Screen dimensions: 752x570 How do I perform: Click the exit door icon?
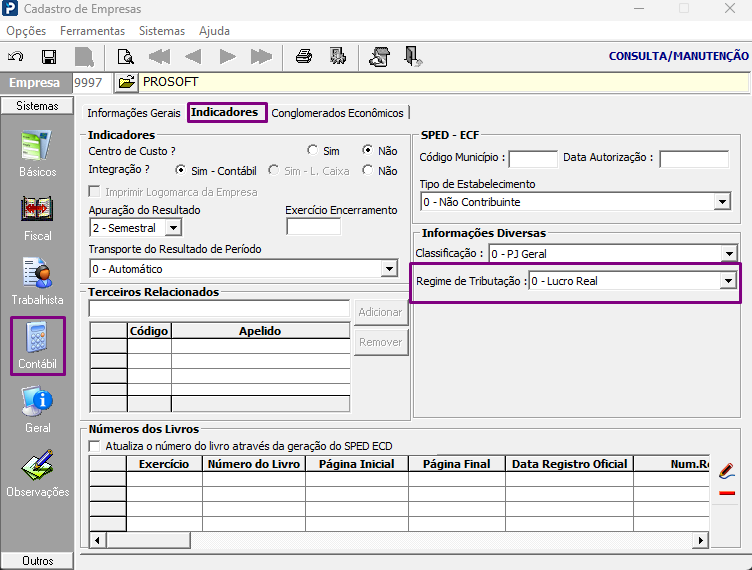point(412,57)
